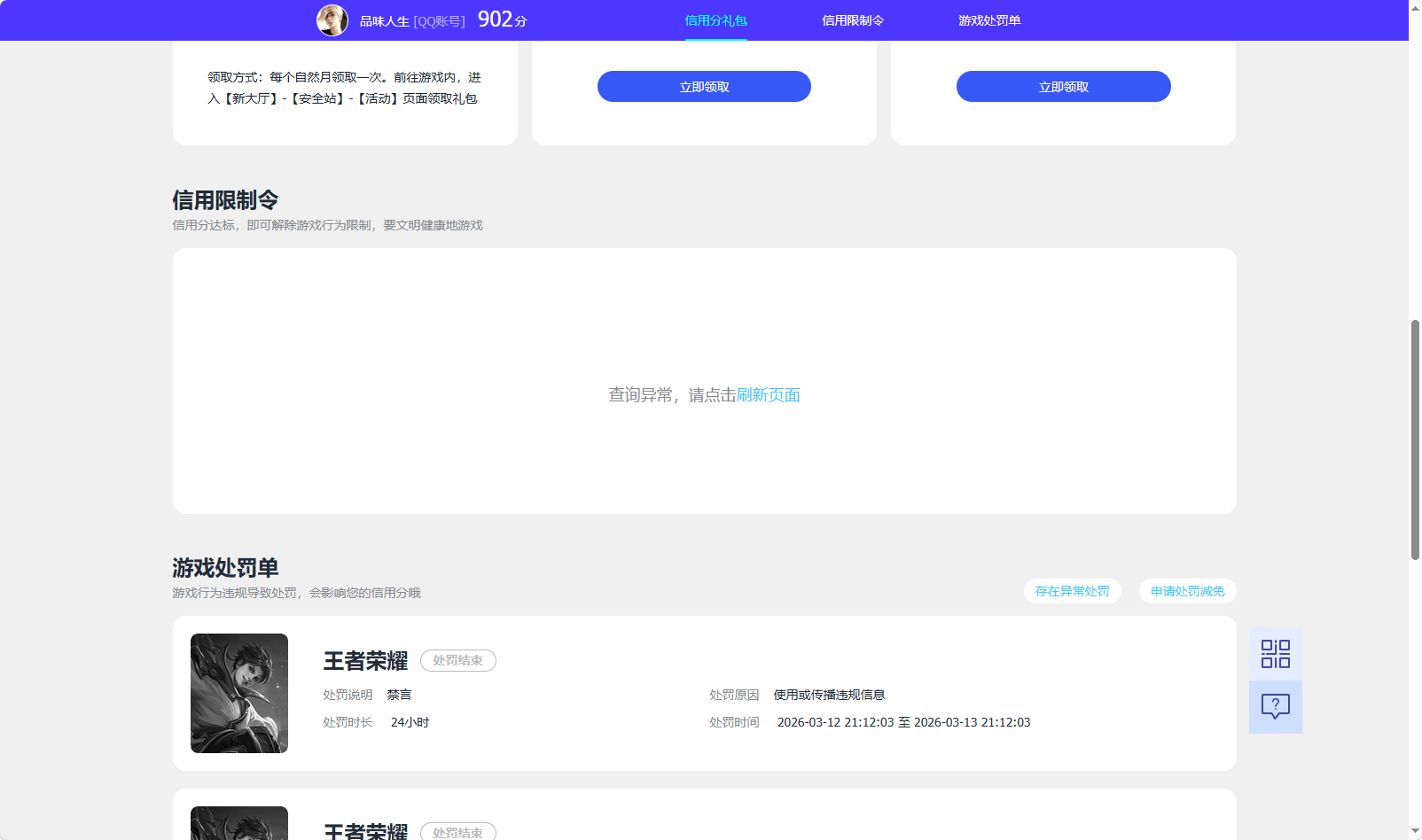Viewport: 1422px width, 840px height.
Task: Switch to 信用分礼包 tab
Action: [x=716, y=20]
